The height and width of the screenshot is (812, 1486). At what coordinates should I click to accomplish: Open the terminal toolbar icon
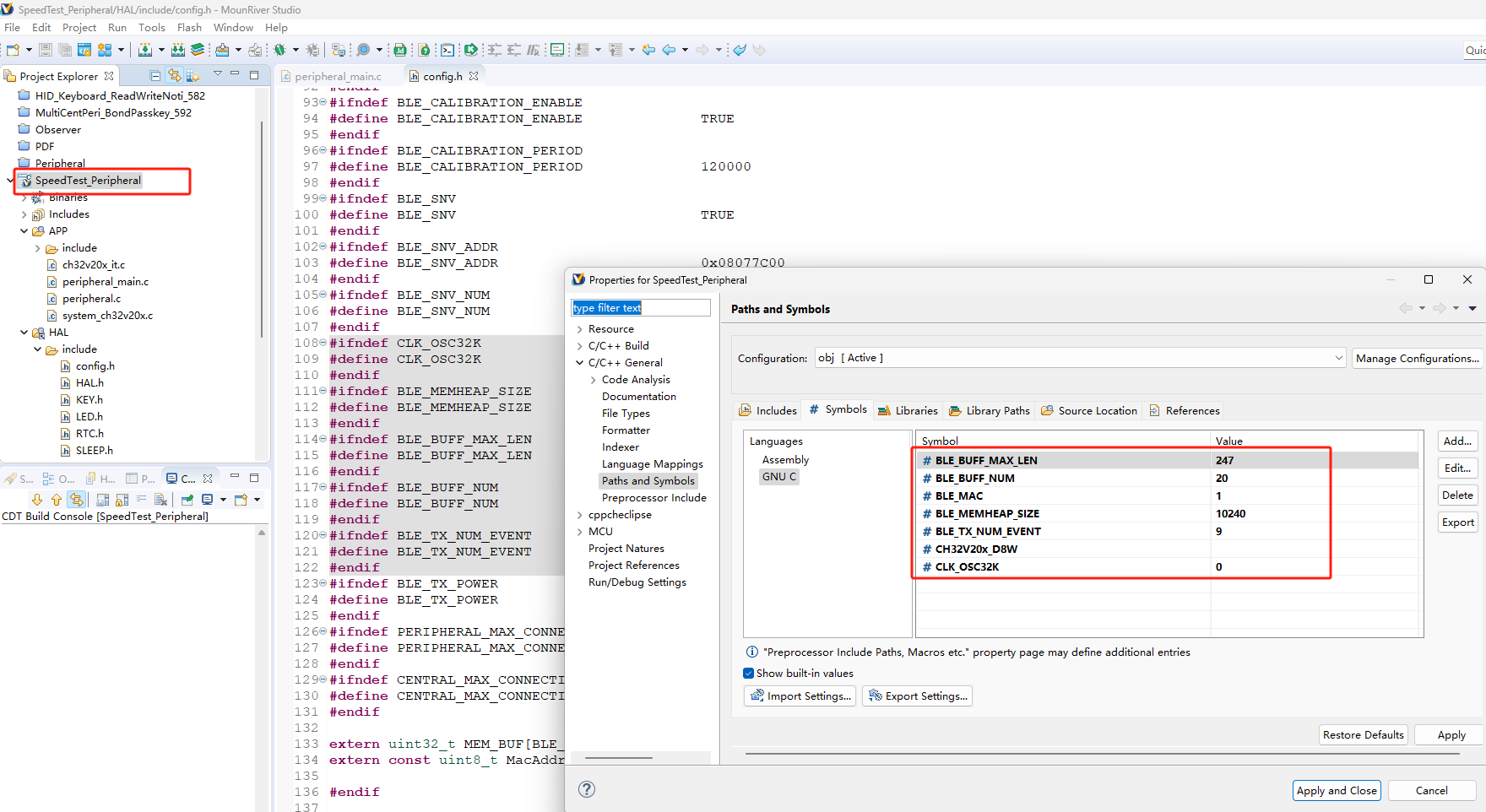[447, 50]
